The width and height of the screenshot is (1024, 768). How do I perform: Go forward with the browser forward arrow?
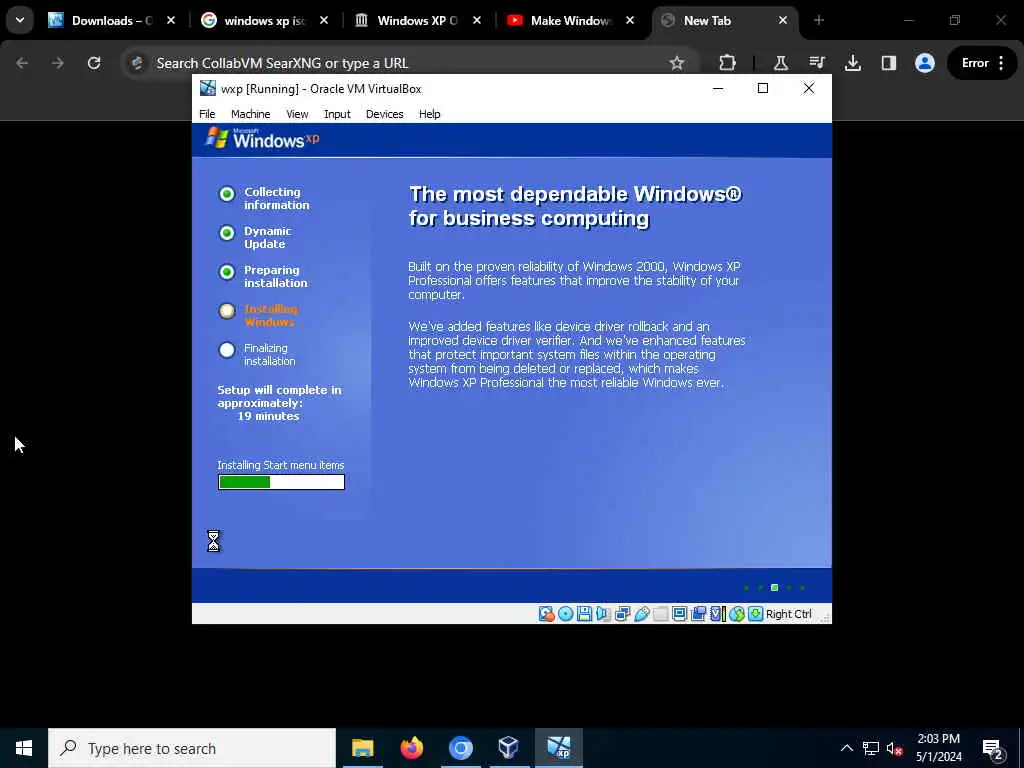pos(58,63)
